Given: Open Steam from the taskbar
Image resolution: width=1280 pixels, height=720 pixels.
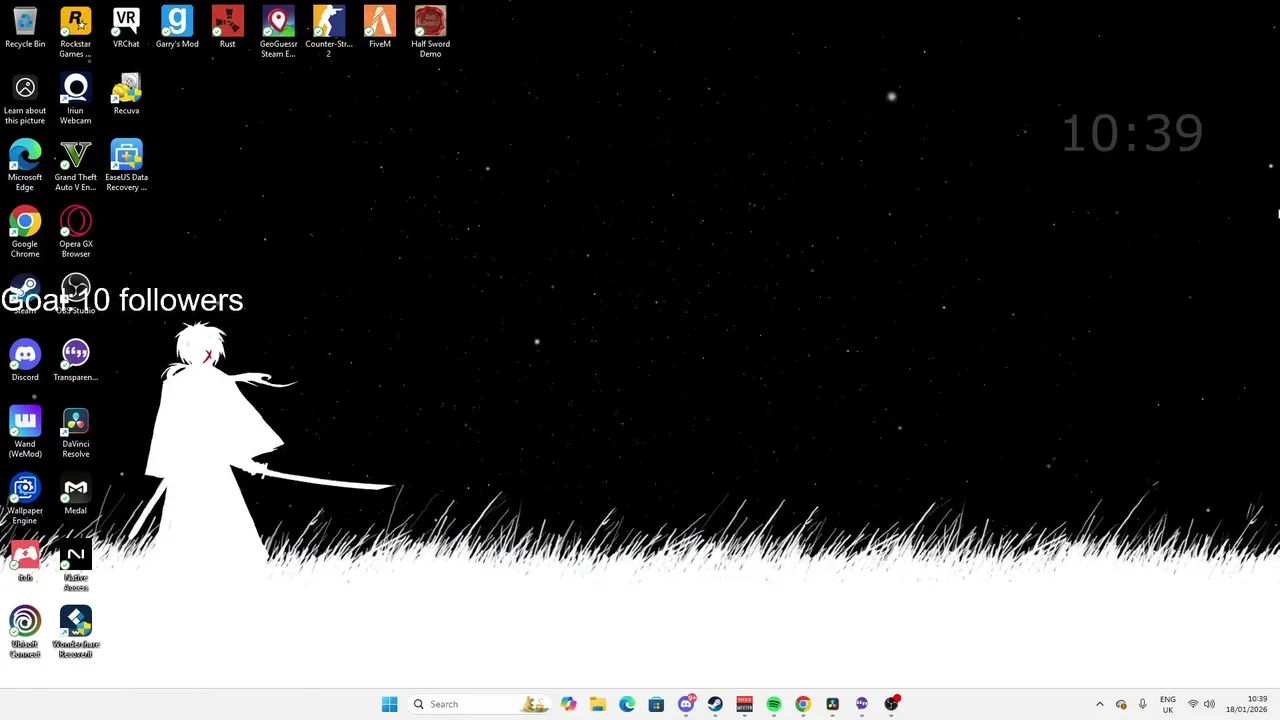Looking at the screenshot, I should click(x=715, y=704).
